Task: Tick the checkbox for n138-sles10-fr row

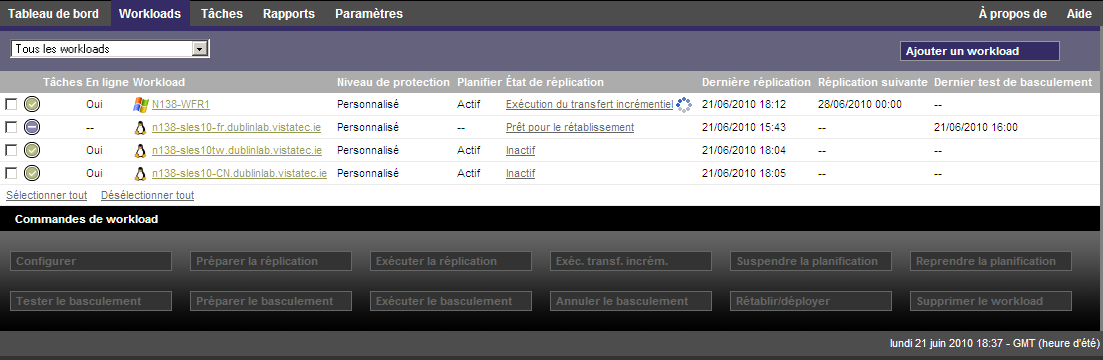Action: tap(11, 127)
